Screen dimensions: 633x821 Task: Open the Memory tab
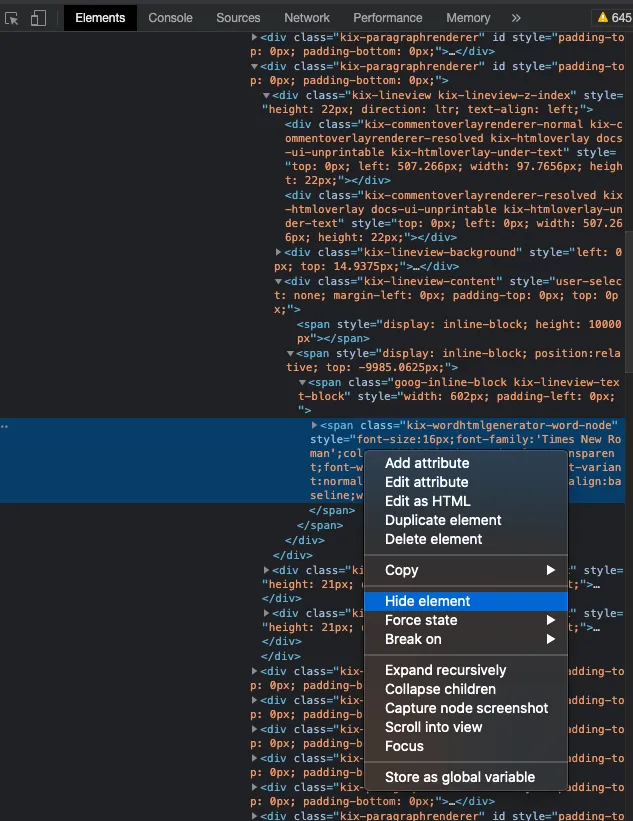coord(468,18)
